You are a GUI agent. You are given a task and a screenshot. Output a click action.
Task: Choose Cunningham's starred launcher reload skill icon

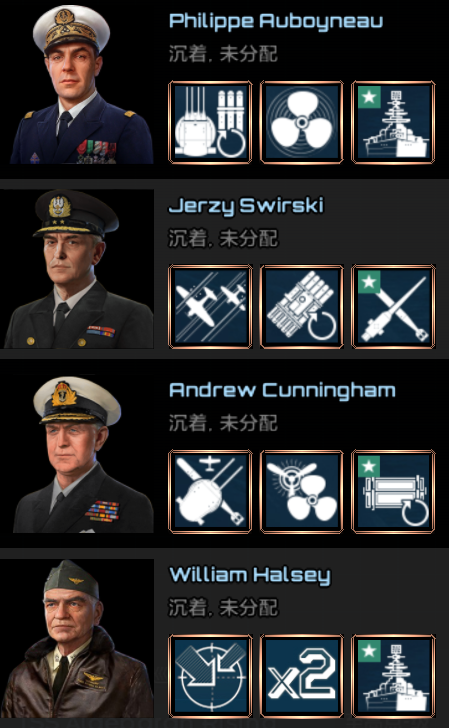pos(393,491)
